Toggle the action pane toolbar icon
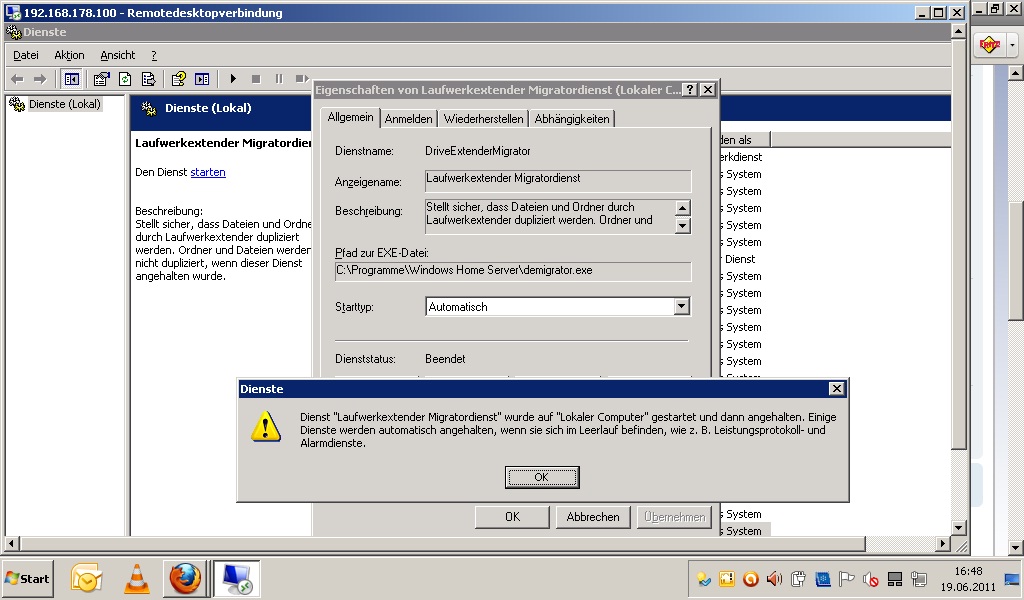Image resolution: width=1024 pixels, height=600 pixels. [202, 79]
